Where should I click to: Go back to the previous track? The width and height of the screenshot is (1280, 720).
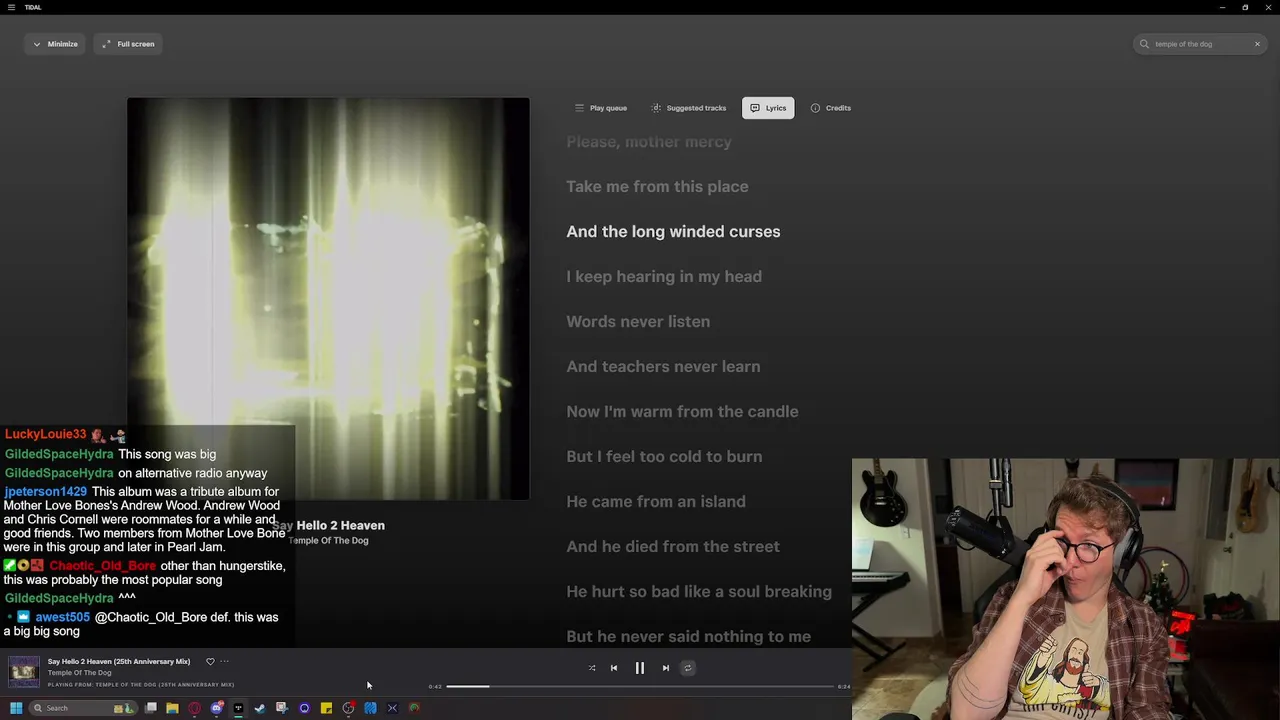(x=614, y=668)
